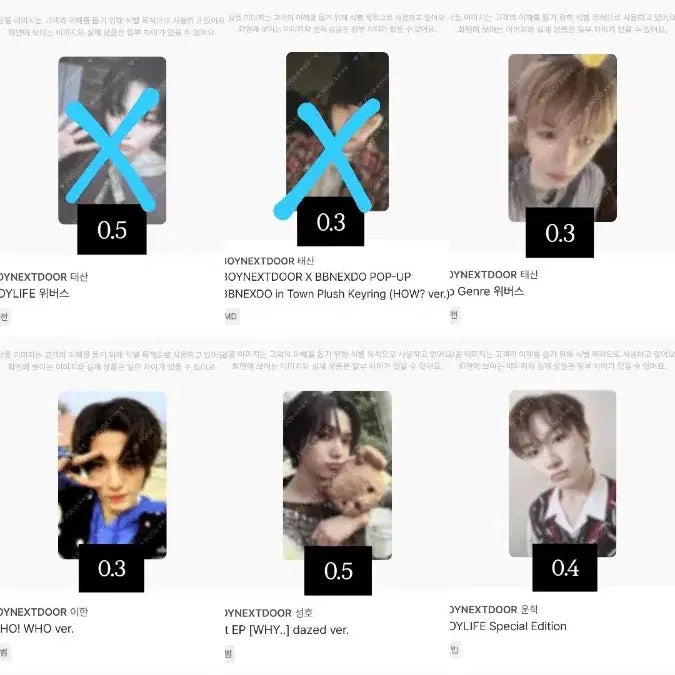Open the EP [WHY..] dazed ver. title
675x675 pixels.
(287, 630)
